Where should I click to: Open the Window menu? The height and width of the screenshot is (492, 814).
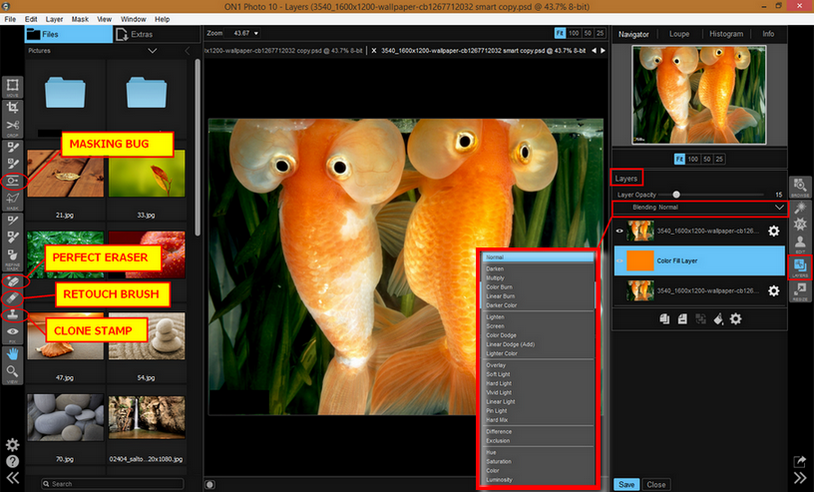pos(133,19)
